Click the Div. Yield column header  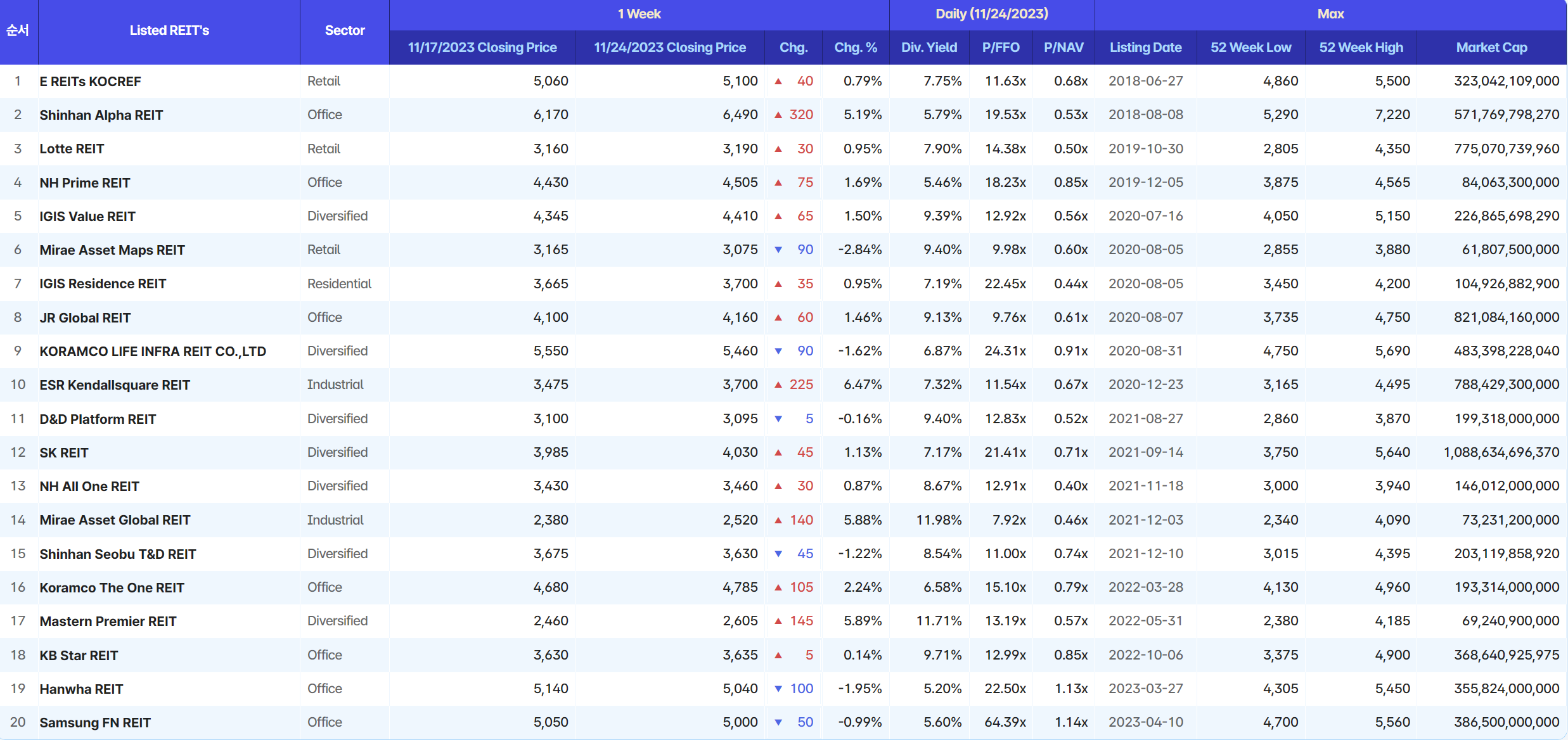[929, 48]
